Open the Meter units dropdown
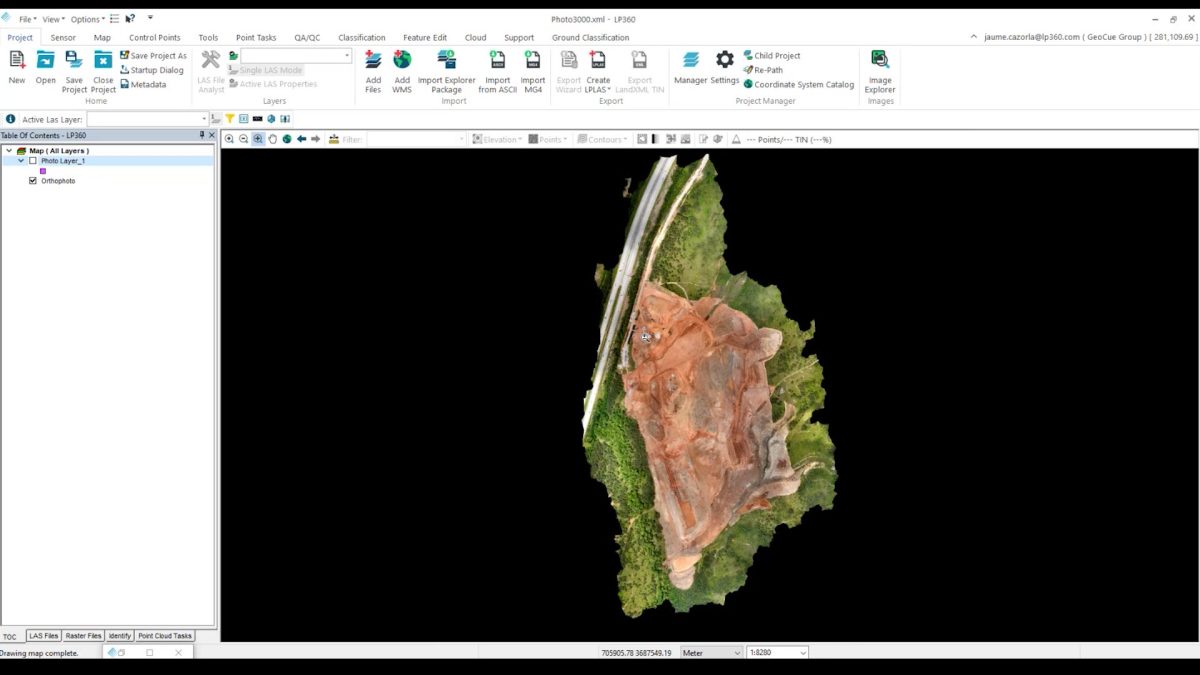1200x675 pixels. (711, 653)
